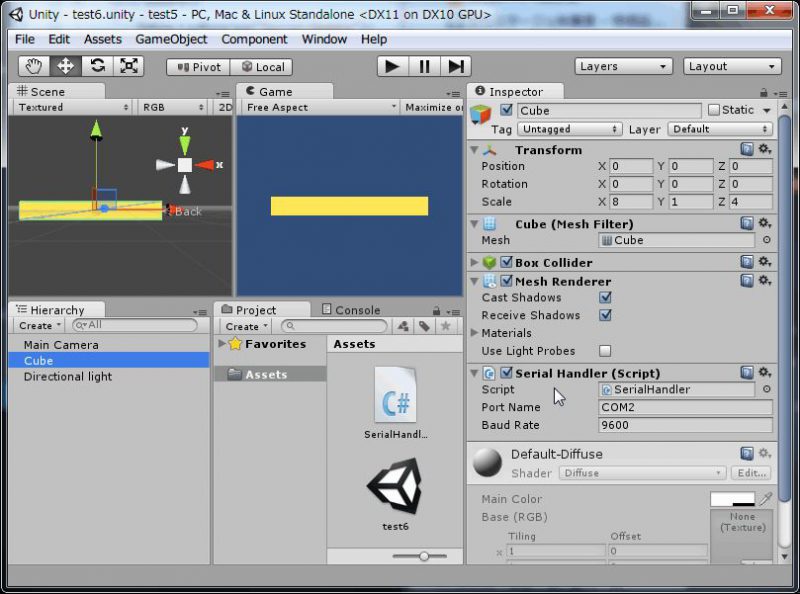Open the Layers dropdown
Screen dimensions: 800x594
[623, 66]
